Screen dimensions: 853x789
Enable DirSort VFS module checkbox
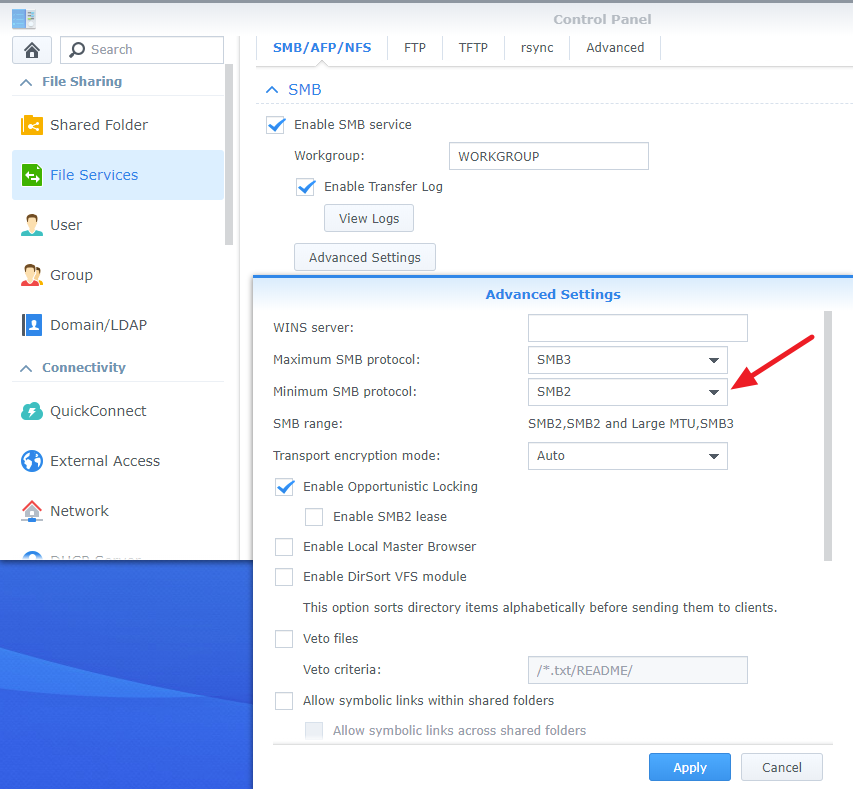click(284, 577)
